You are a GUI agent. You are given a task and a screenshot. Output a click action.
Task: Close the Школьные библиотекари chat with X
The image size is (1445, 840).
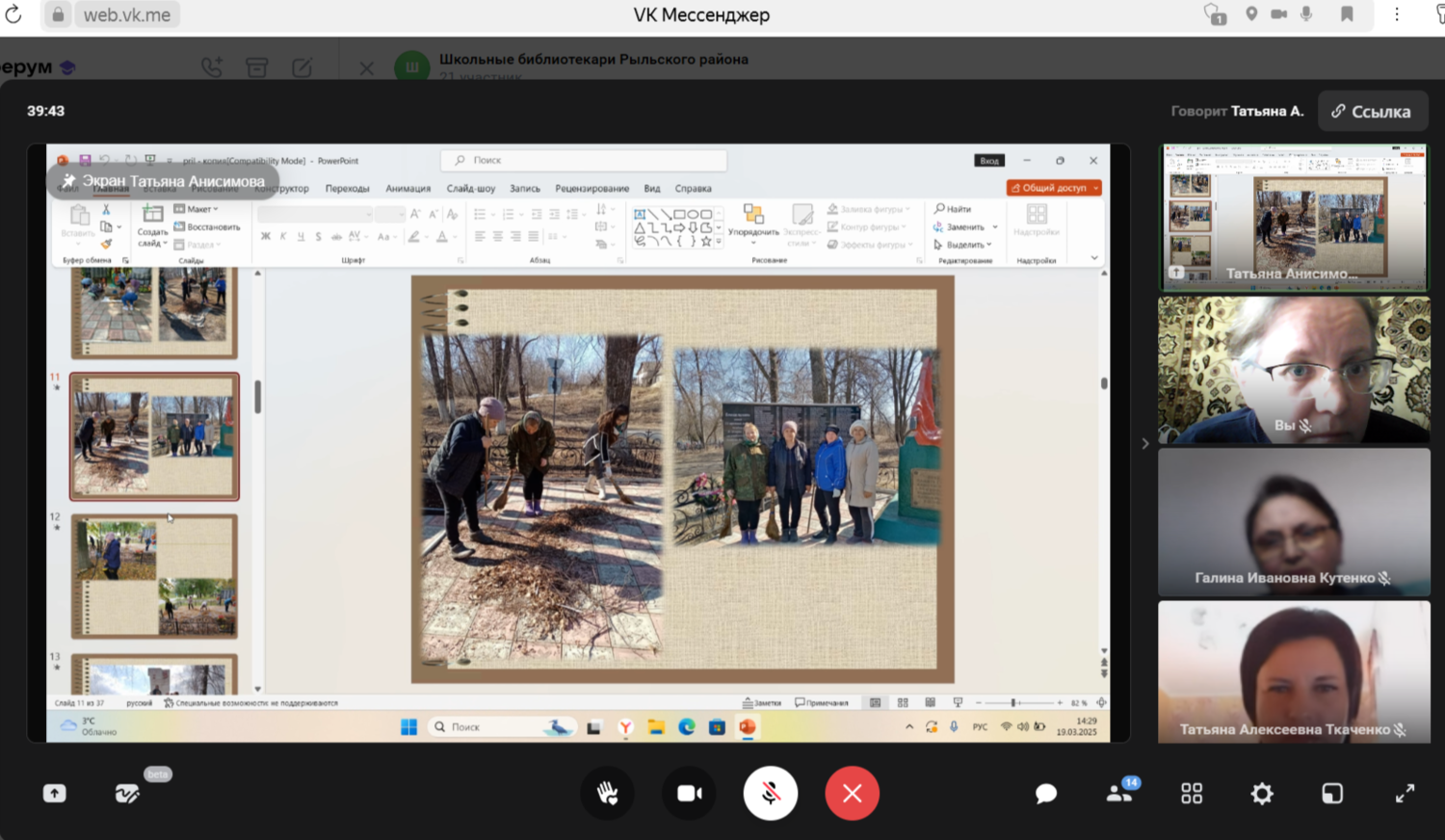(366, 68)
